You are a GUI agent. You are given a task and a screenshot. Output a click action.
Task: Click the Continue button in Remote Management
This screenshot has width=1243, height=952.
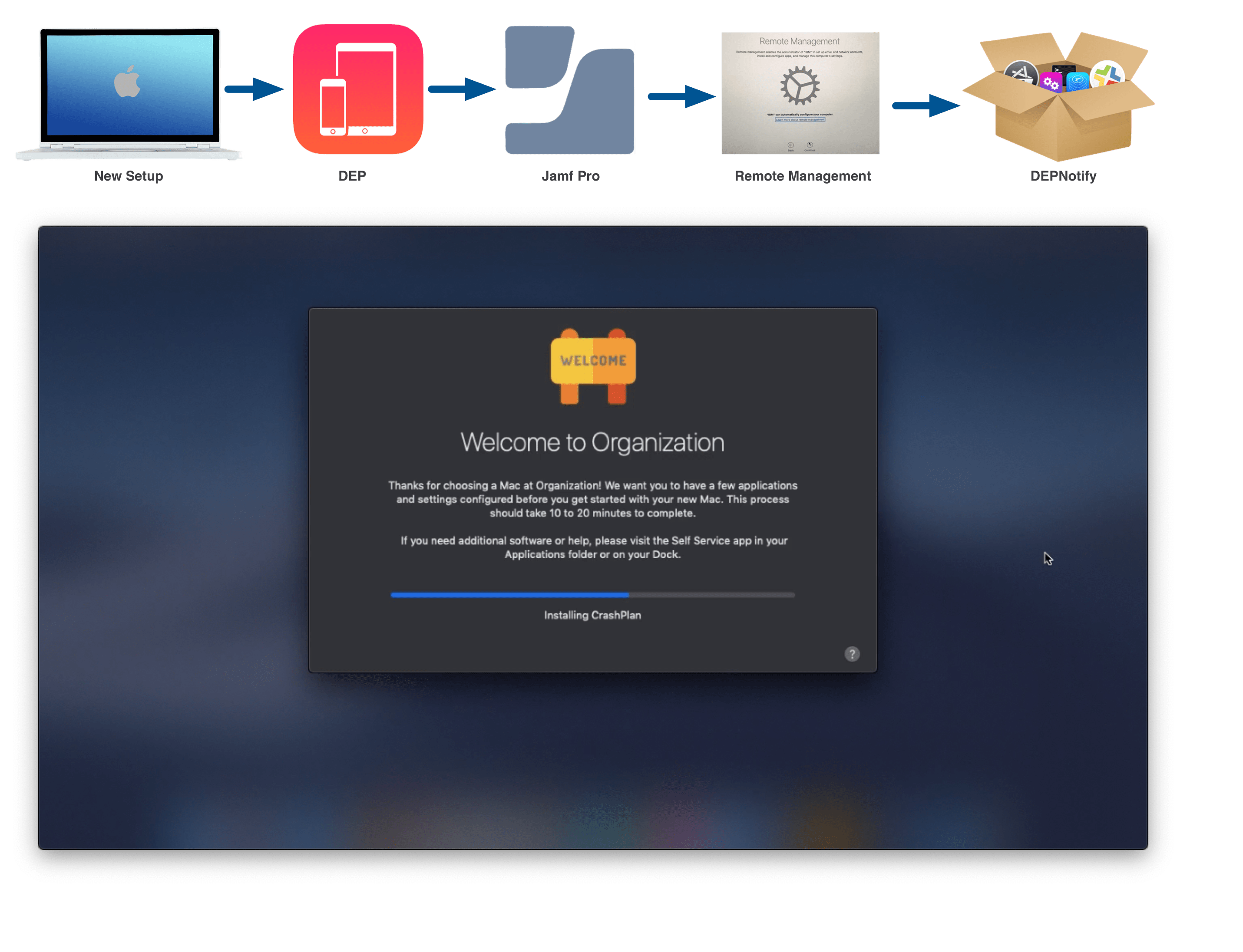coord(810,146)
